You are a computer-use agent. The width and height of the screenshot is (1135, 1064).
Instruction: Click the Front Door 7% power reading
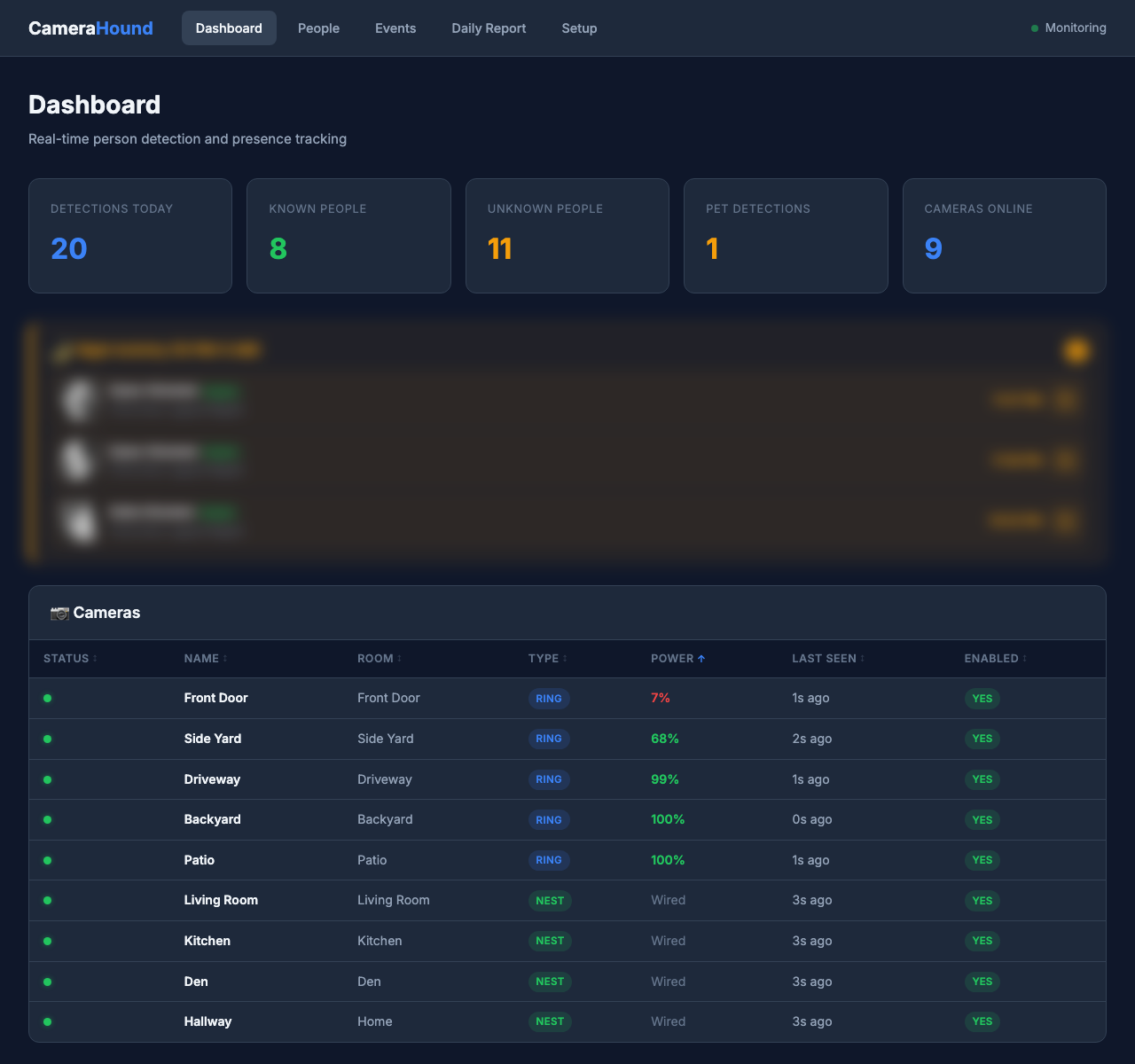pyautogui.click(x=661, y=699)
